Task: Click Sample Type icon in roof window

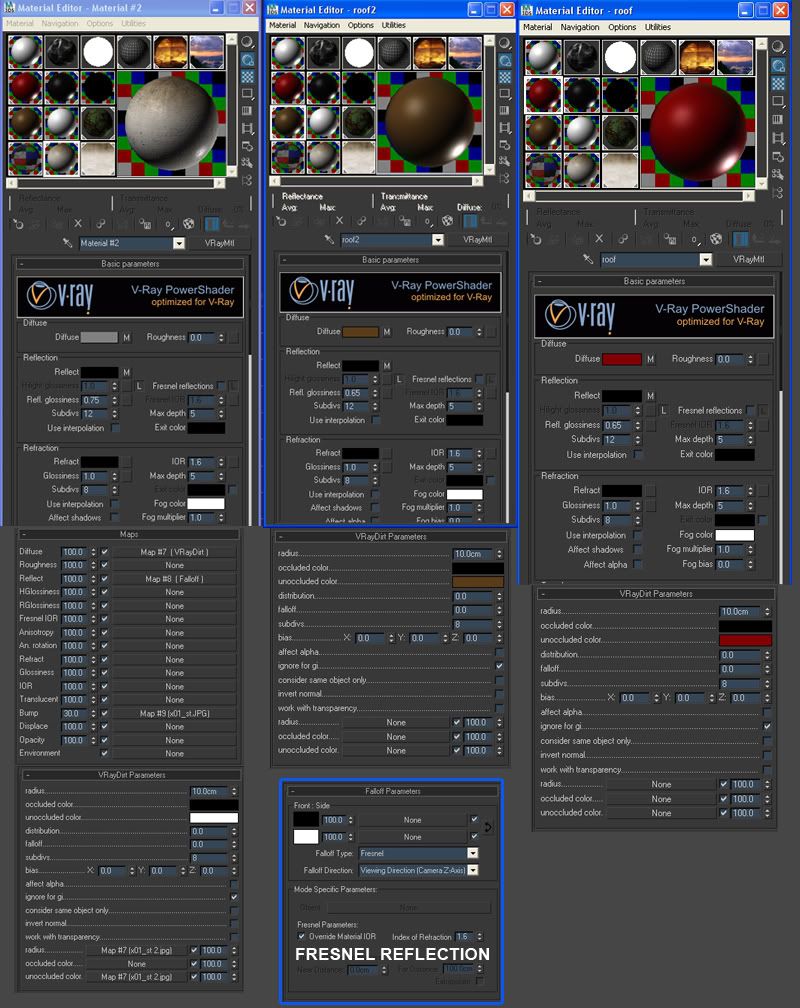Action: click(778, 48)
